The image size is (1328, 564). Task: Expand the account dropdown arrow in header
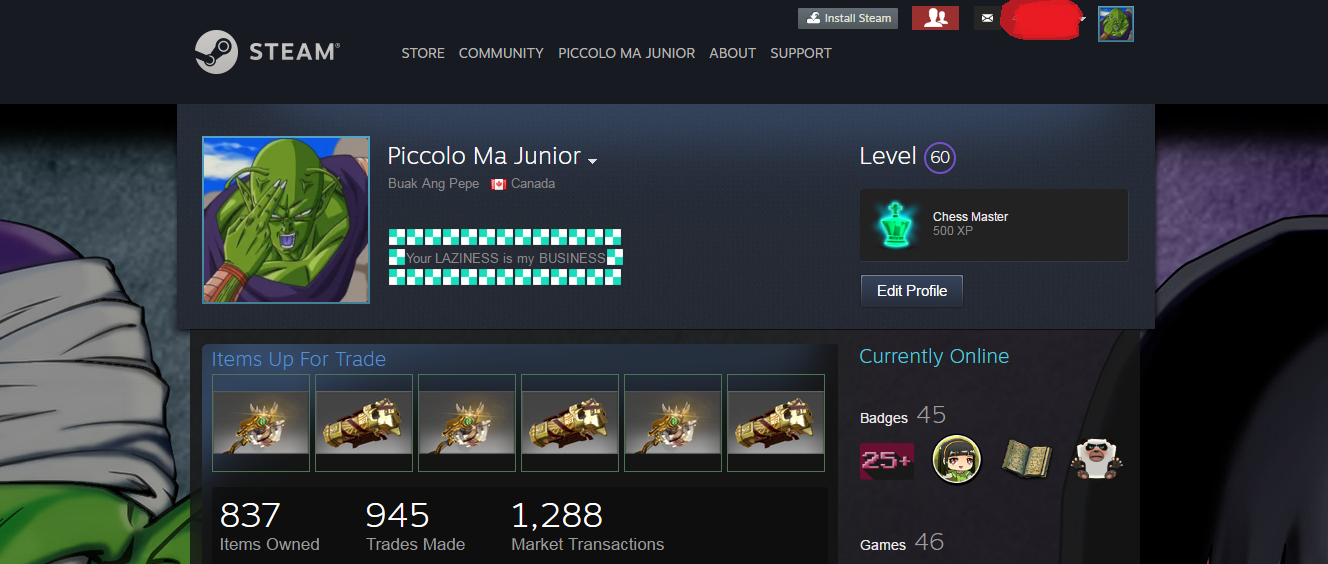1083,18
